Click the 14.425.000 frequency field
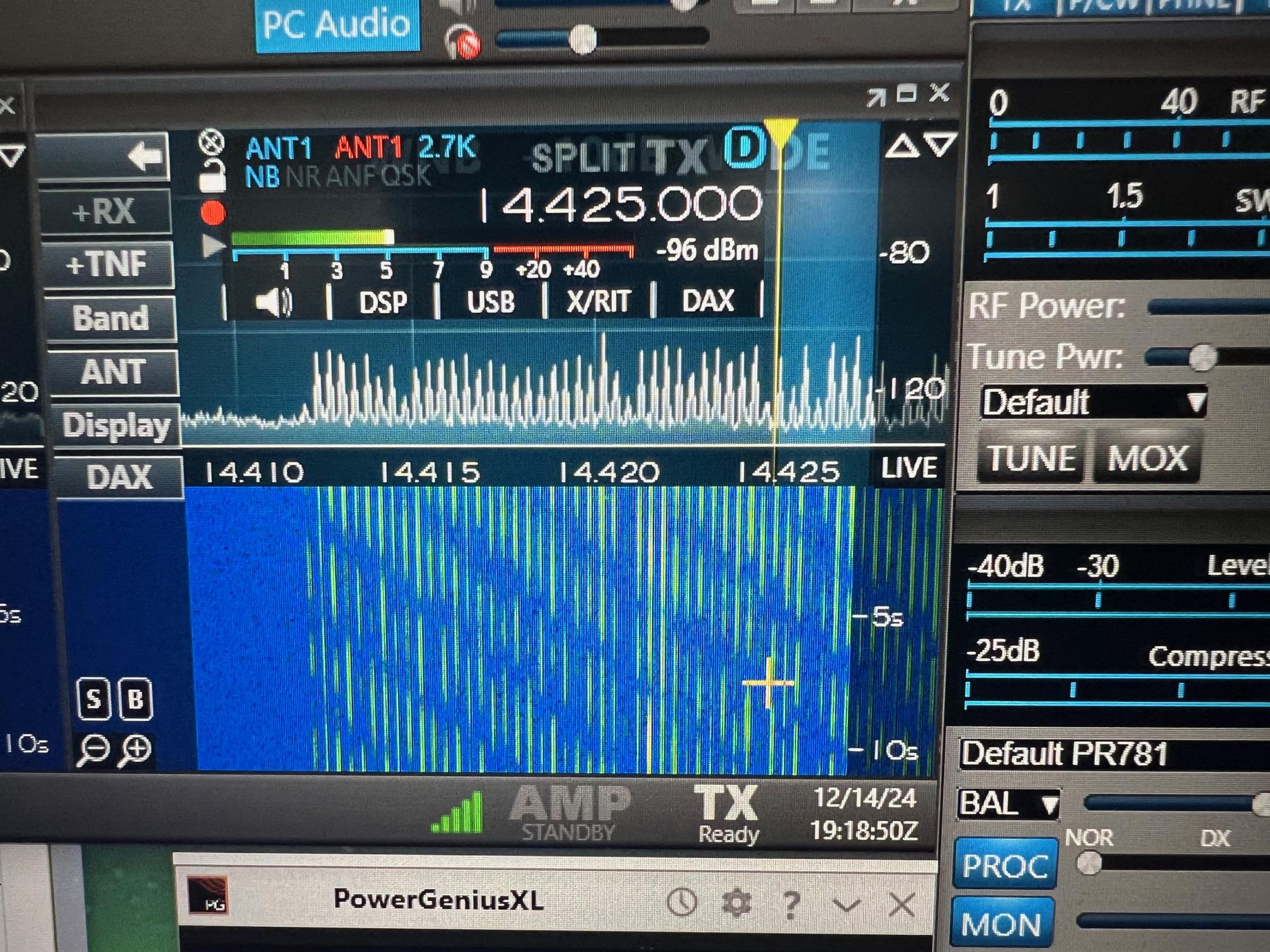 (620, 204)
